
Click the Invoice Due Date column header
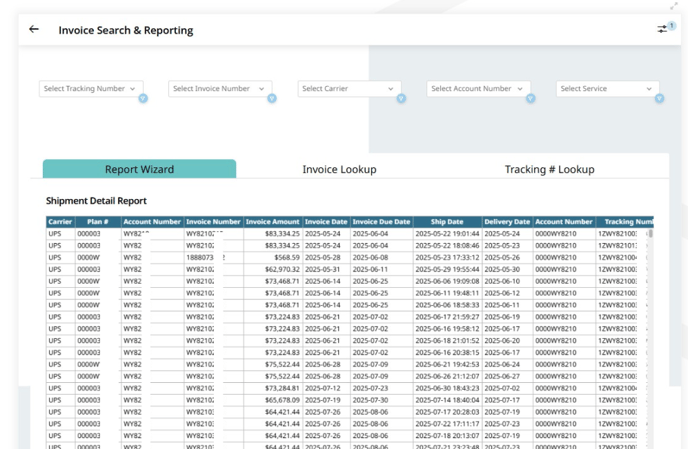[381, 222]
